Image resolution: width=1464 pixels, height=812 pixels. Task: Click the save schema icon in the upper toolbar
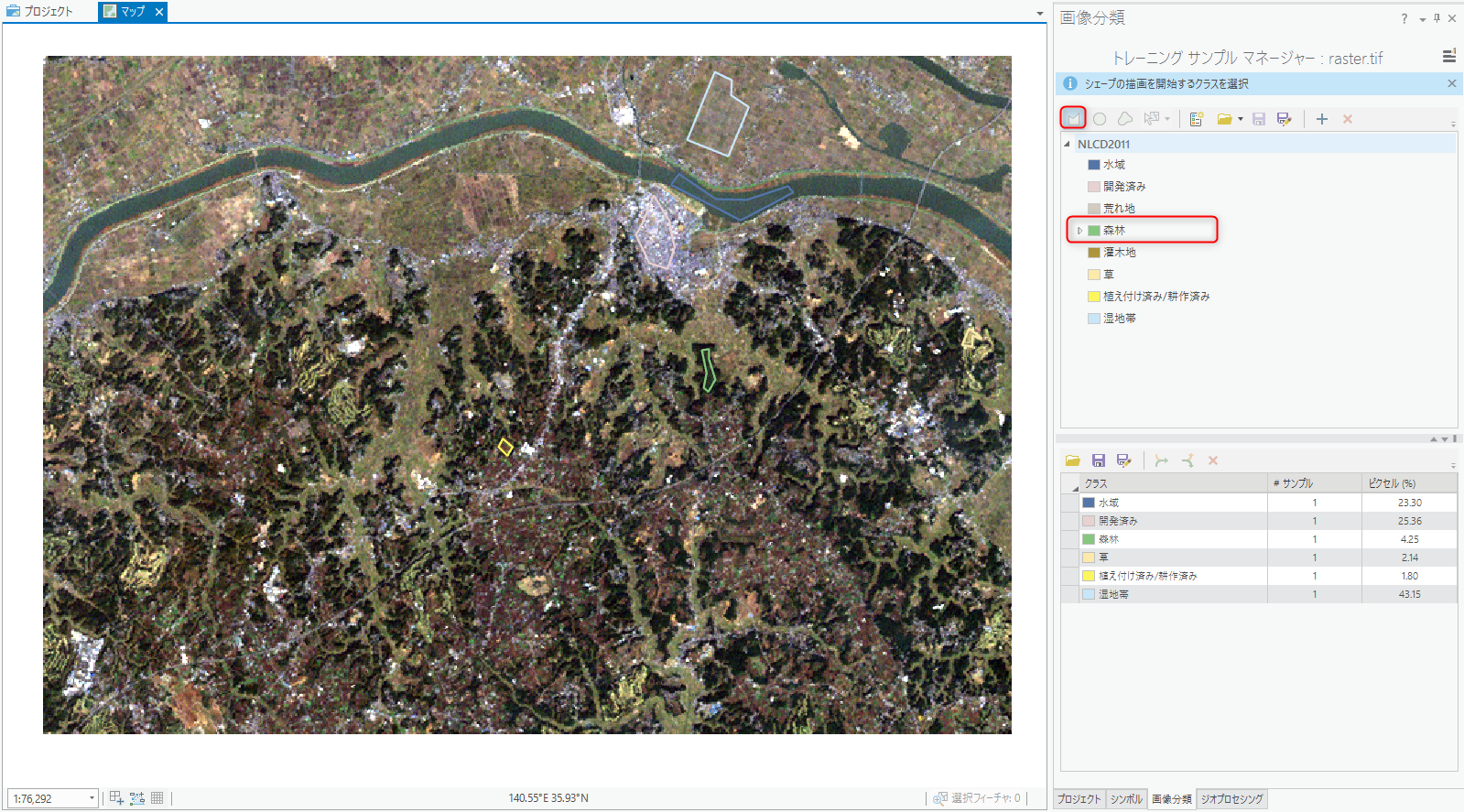[1259, 119]
